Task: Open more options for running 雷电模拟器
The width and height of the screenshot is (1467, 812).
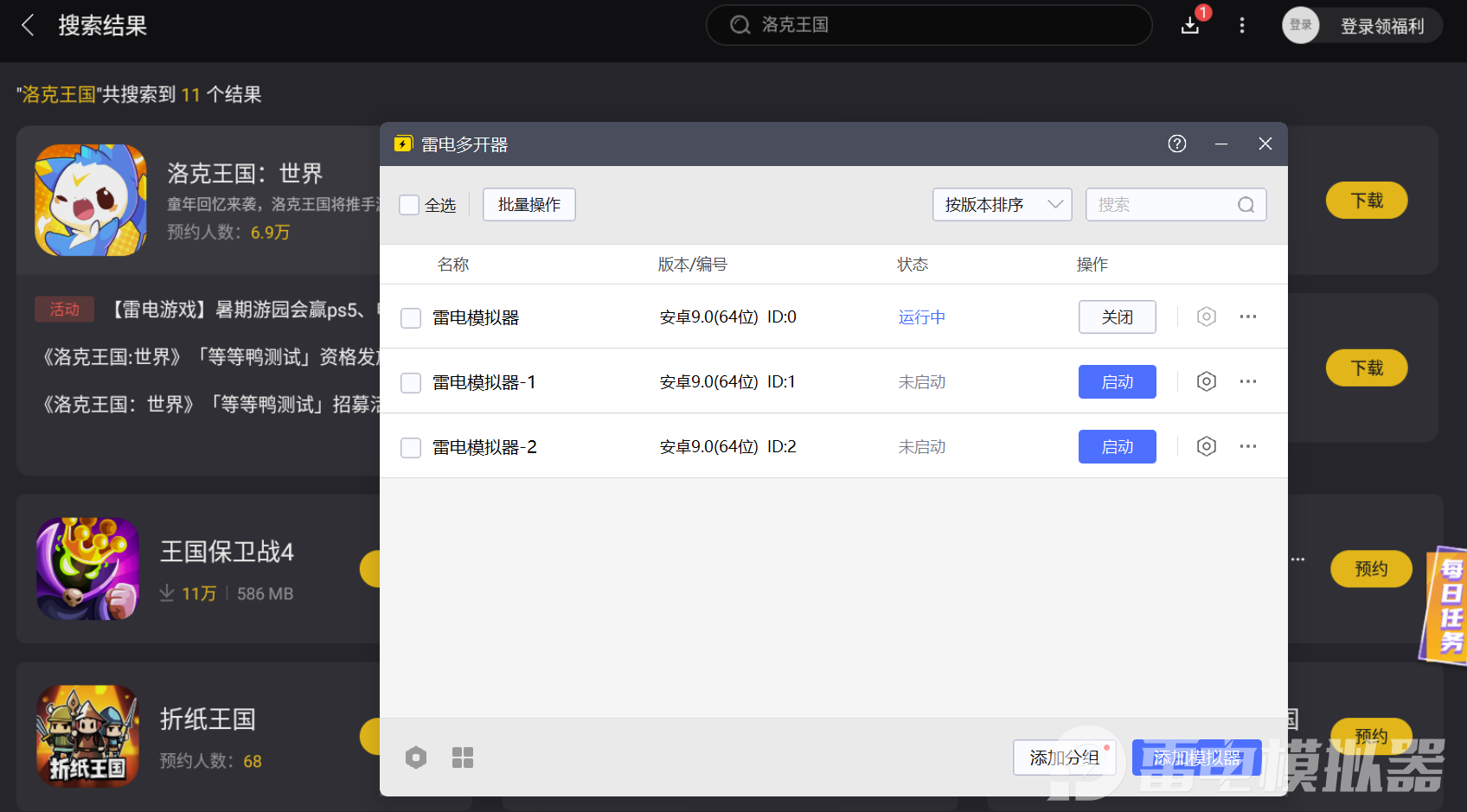Action: [x=1247, y=316]
